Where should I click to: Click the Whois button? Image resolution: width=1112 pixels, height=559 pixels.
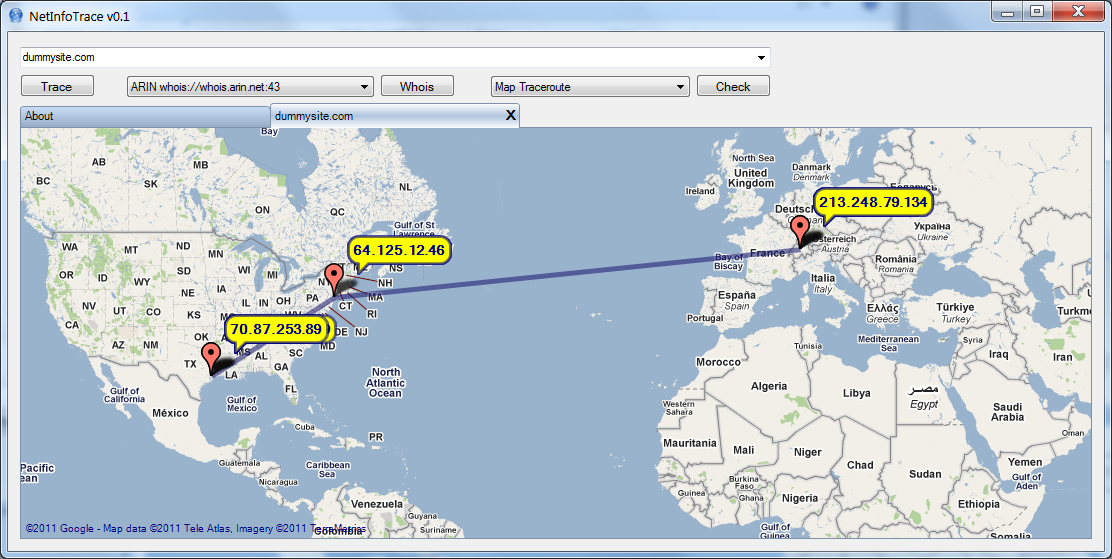click(417, 87)
